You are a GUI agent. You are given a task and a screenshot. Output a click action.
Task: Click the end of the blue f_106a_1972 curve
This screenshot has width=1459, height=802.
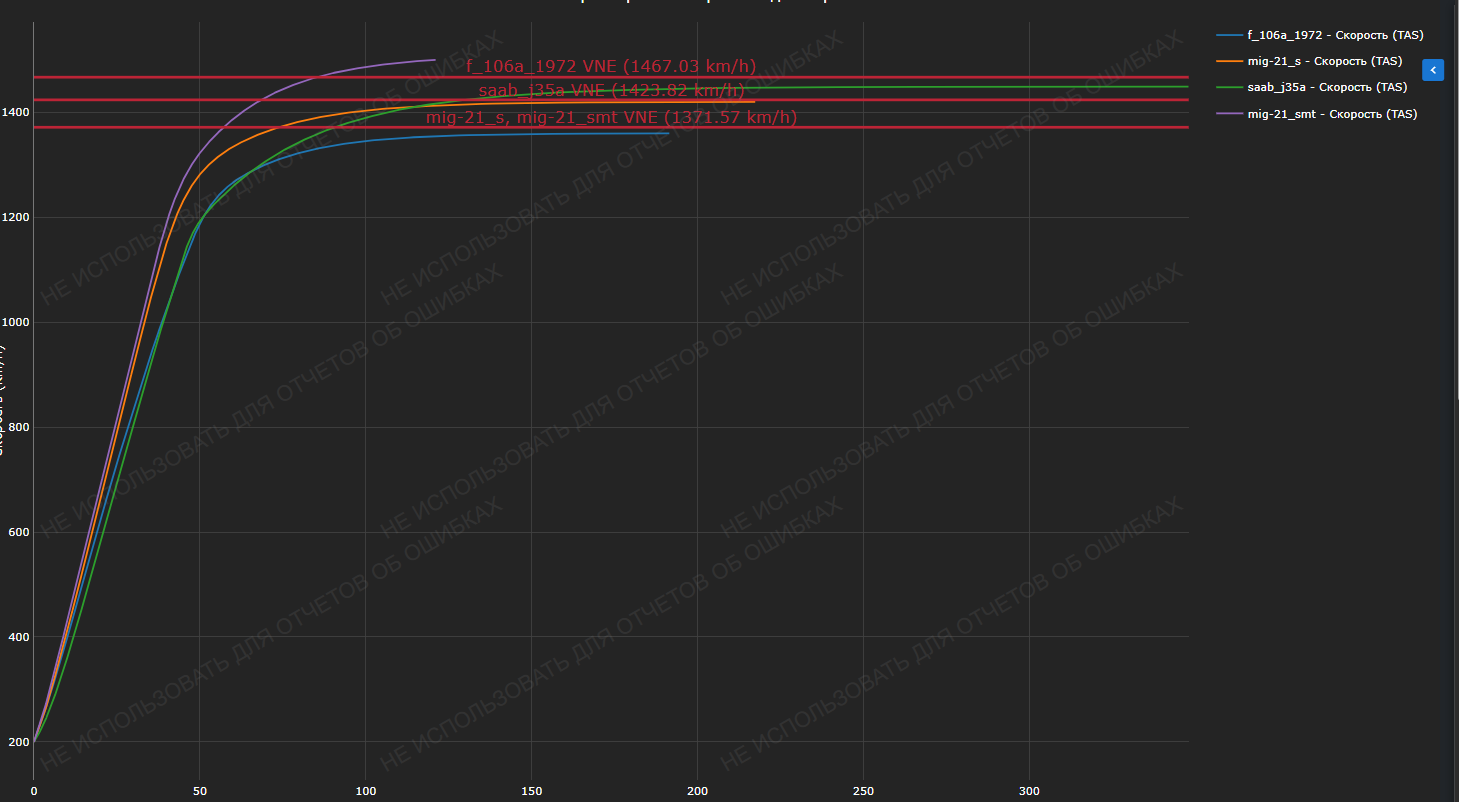click(x=668, y=133)
